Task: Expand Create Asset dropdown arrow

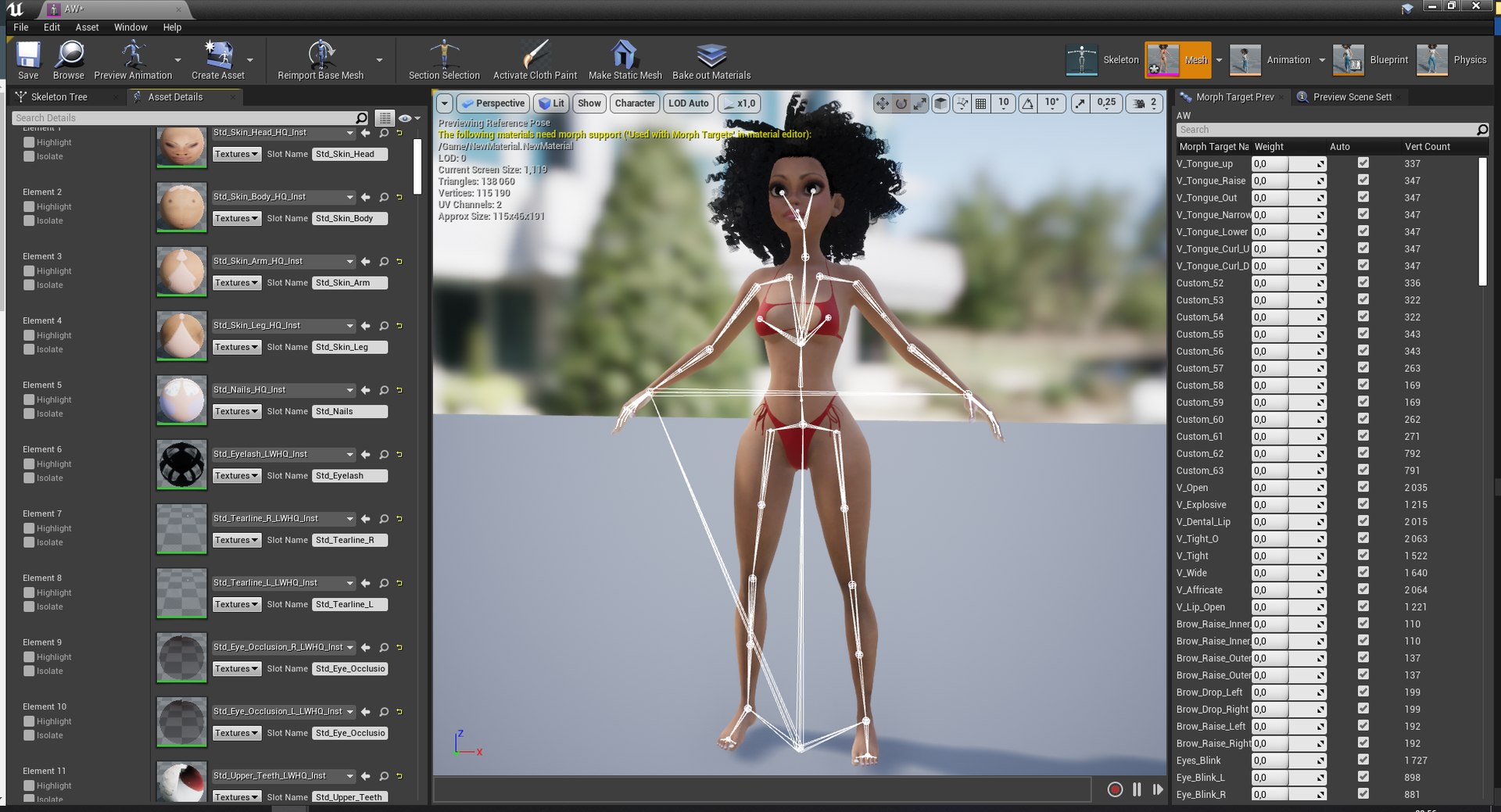Action: pos(250,60)
